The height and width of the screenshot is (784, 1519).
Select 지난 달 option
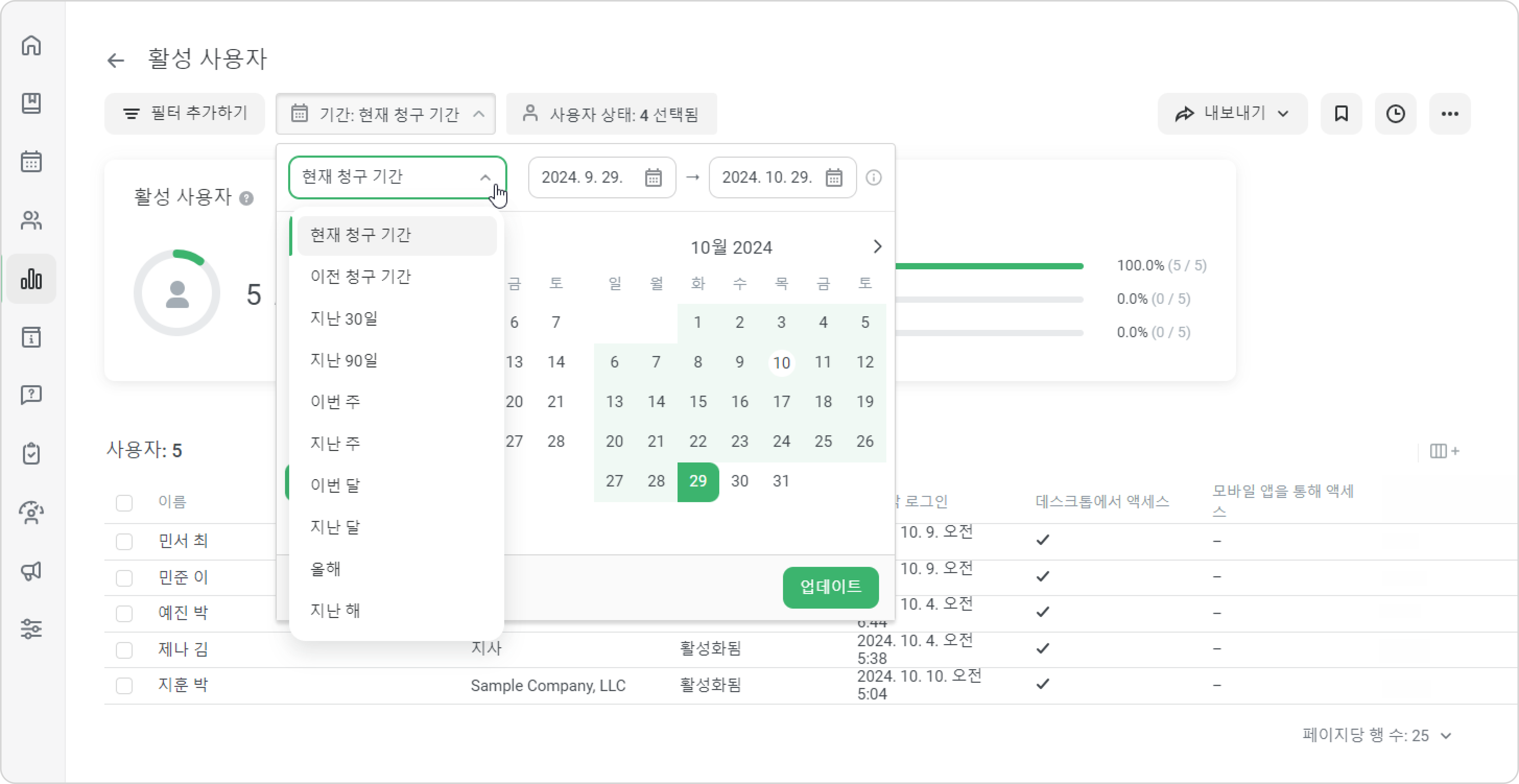[397, 527]
